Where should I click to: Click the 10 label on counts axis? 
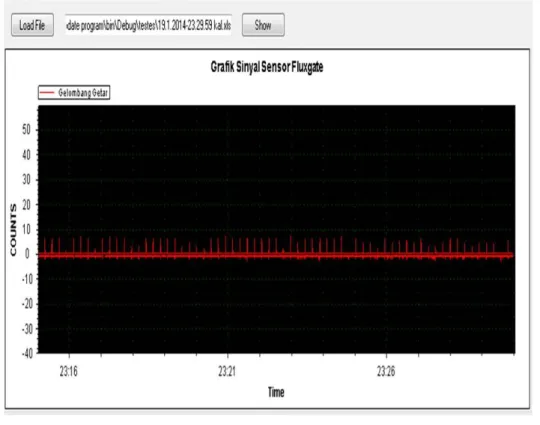pos(27,230)
